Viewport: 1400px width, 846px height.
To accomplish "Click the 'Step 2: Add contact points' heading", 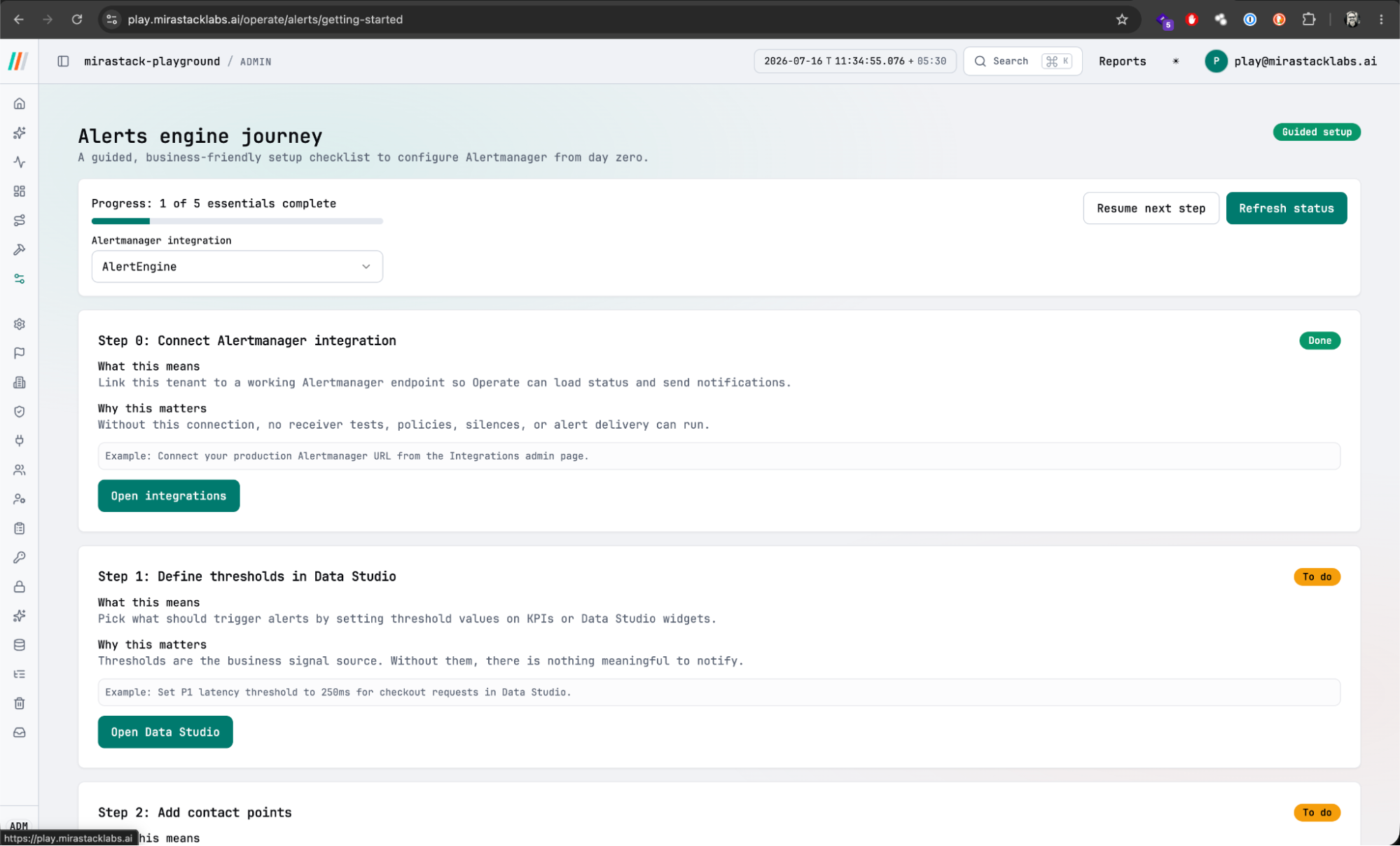I will pyautogui.click(x=195, y=812).
